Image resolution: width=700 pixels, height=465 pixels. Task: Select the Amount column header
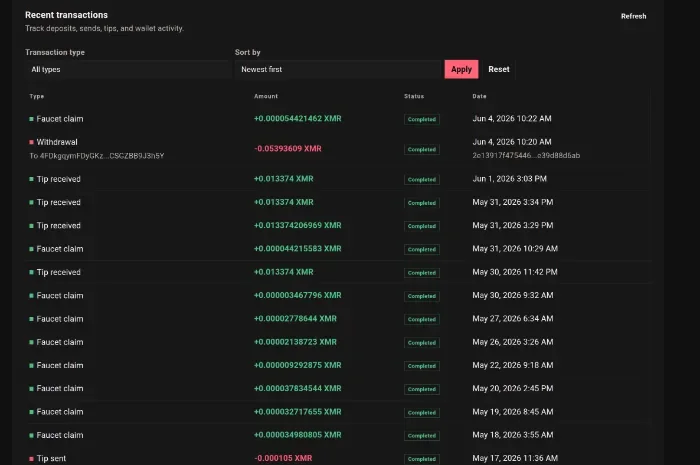[x=266, y=96]
